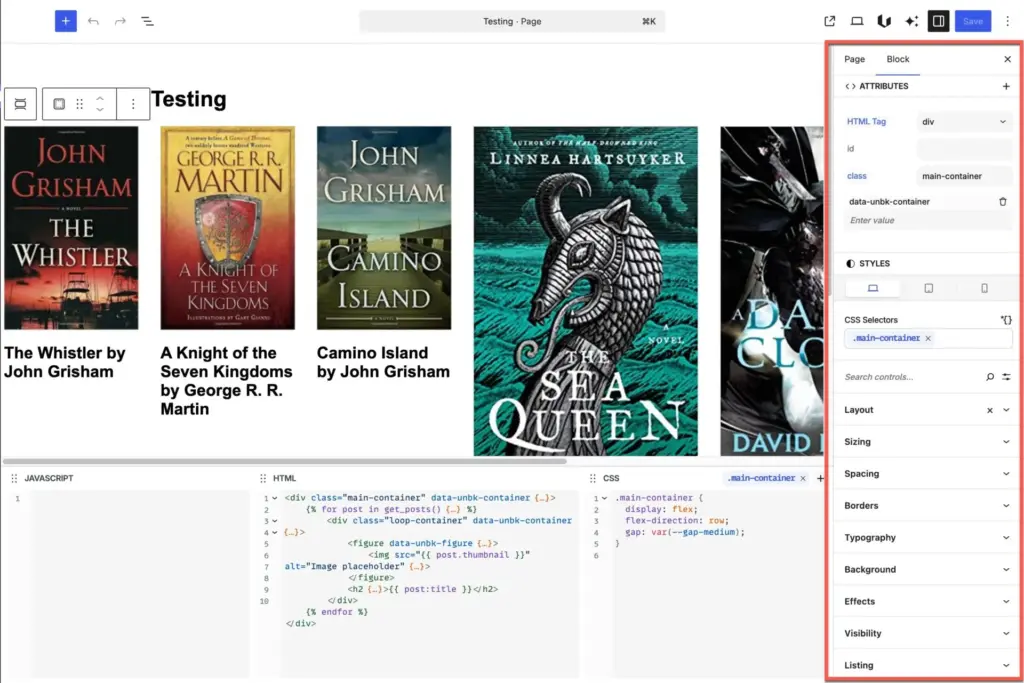Edit the class field main-container
Viewport: 1024px width, 683px height.
[x=964, y=176]
